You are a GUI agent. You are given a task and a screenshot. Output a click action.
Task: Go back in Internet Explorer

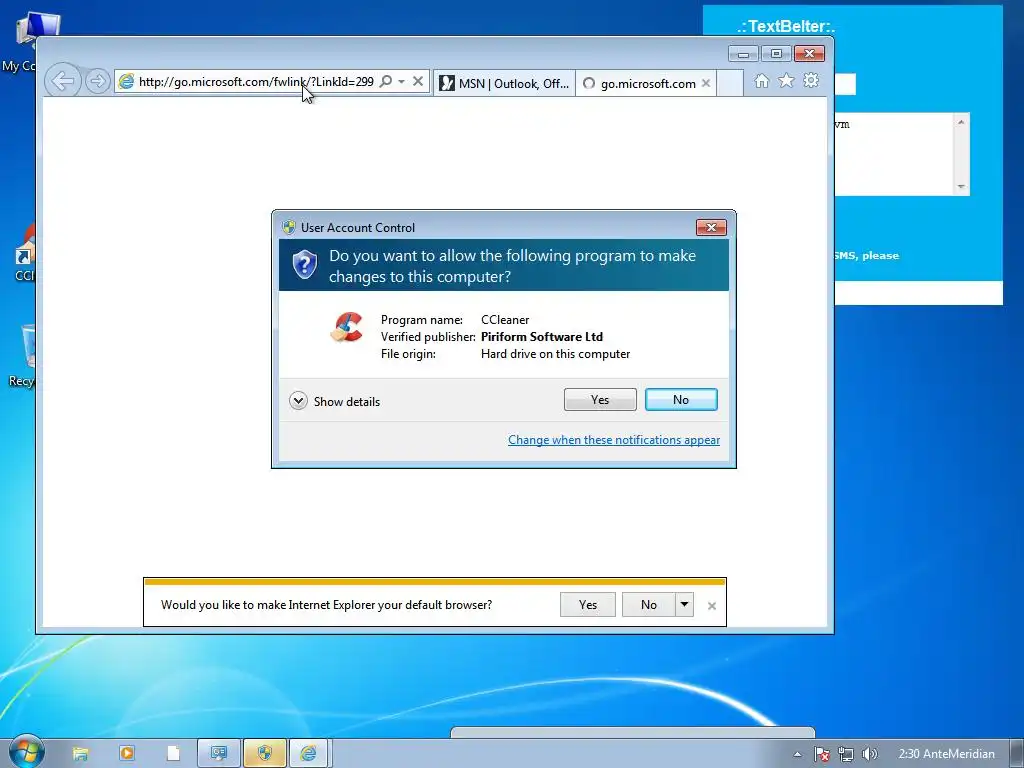(63, 82)
